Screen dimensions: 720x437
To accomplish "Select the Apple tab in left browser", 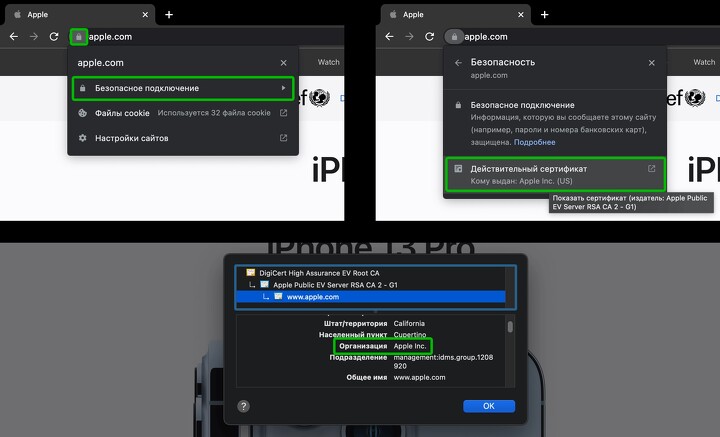I will tap(80, 15).
